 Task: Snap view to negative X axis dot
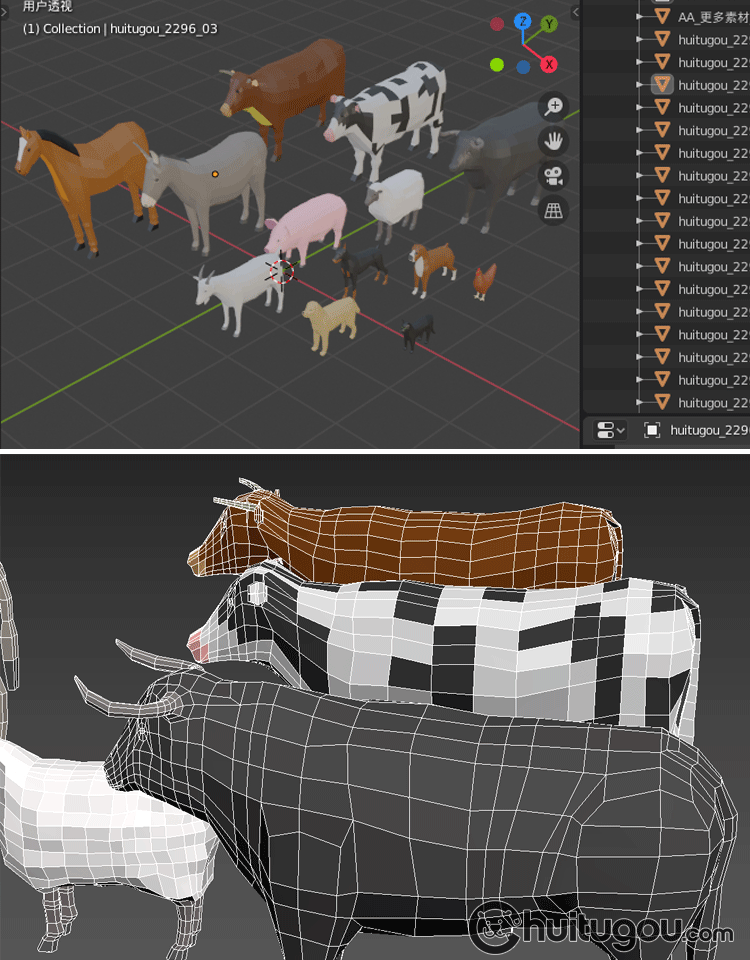click(x=497, y=24)
